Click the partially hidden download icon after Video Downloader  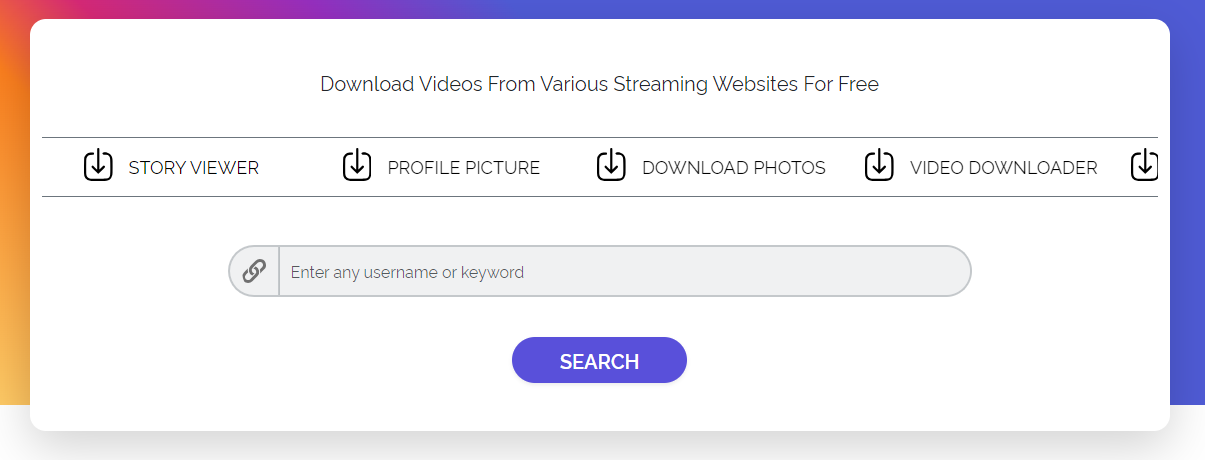tap(1145, 165)
